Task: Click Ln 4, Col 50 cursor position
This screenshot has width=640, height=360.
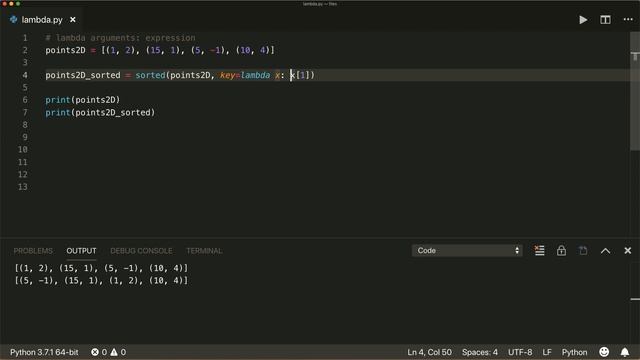Action: pyautogui.click(x=429, y=352)
